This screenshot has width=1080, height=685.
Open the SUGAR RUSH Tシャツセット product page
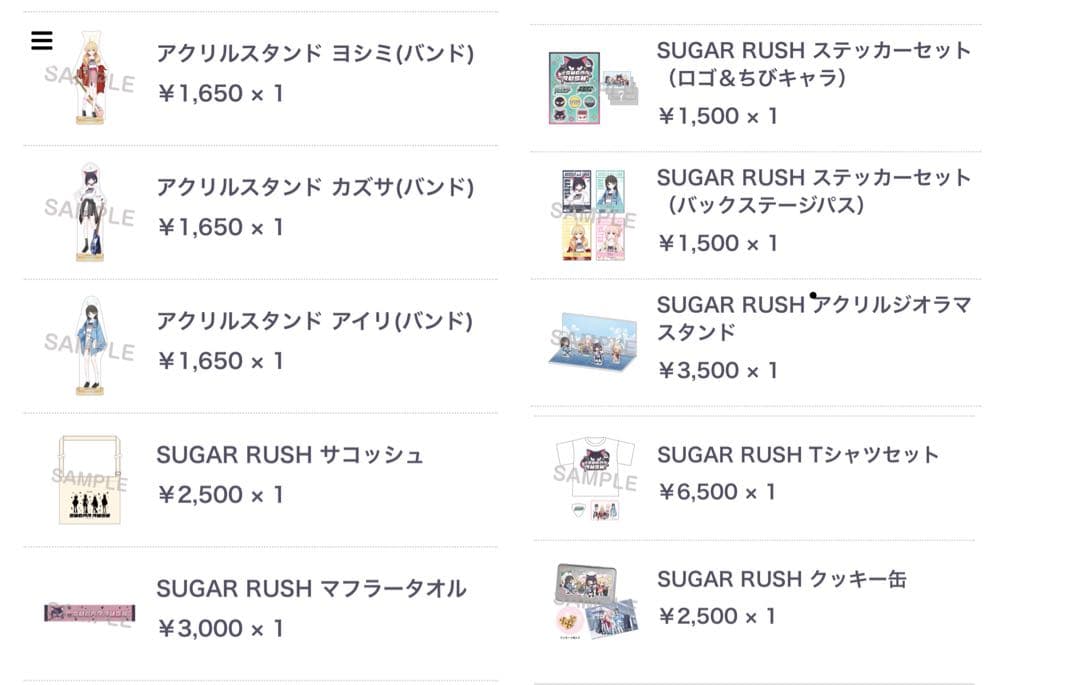(797, 454)
